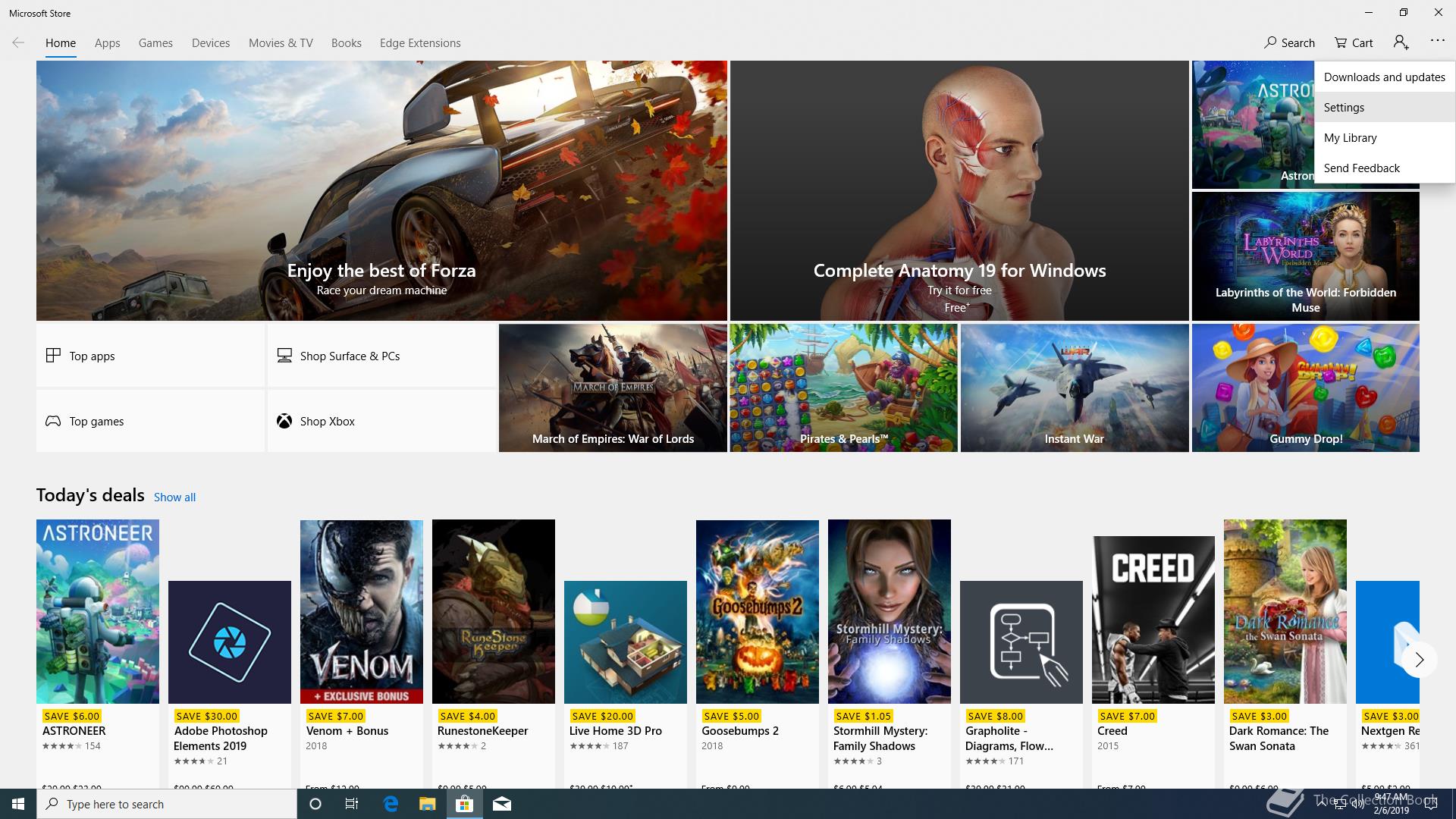The image size is (1456, 819).
Task: Open Stormhill Mystery: Family Shadows deal
Action: pyautogui.click(x=890, y=611)
